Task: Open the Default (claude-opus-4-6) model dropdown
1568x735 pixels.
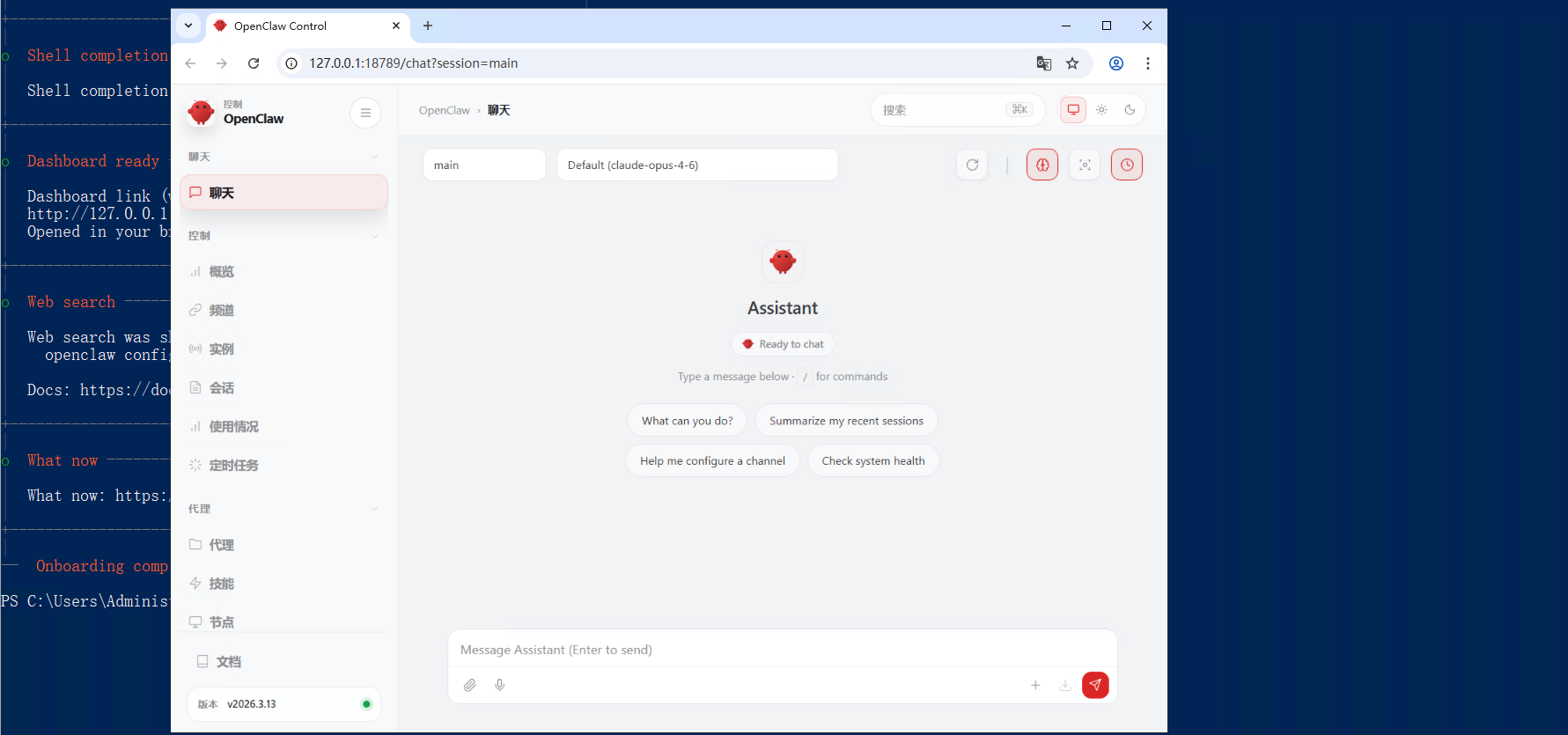Action: (696, 165)
